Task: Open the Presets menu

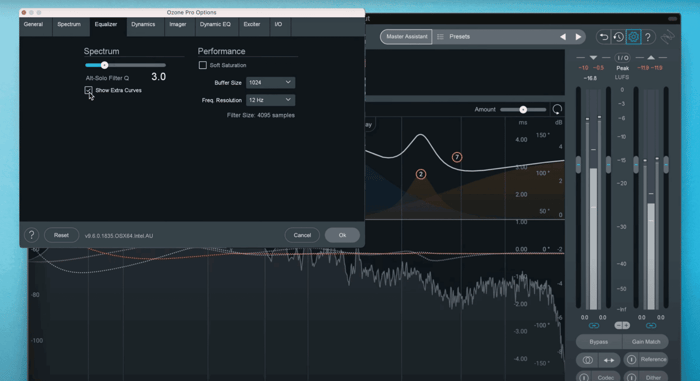Action: [x=459, y=37]
